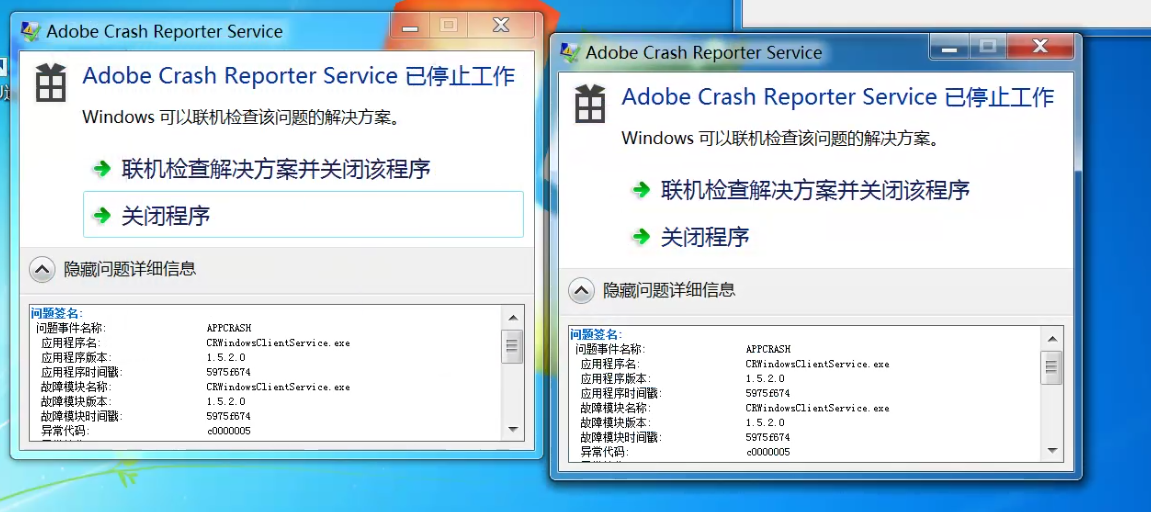This screenshot has height=512, width=1151.
Task: Click scroll up arrow in right details box
Action: coord(1052,339)
